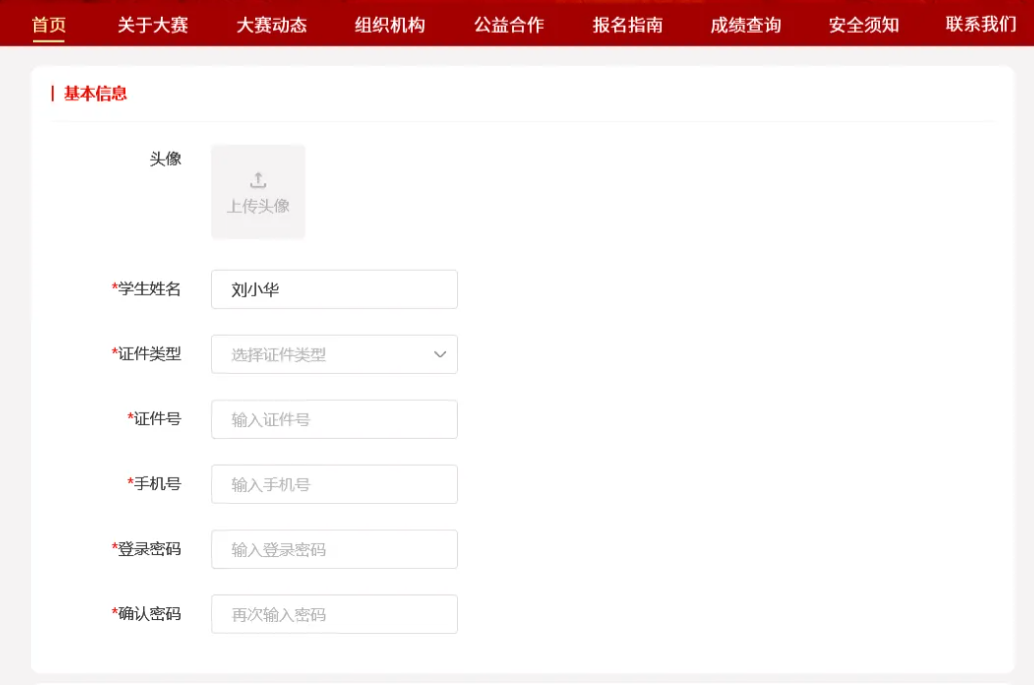This screenshot has width=1034, height=685.
Task: Expand the 证件类型 chevron arrow
Action: coord(440,355)
